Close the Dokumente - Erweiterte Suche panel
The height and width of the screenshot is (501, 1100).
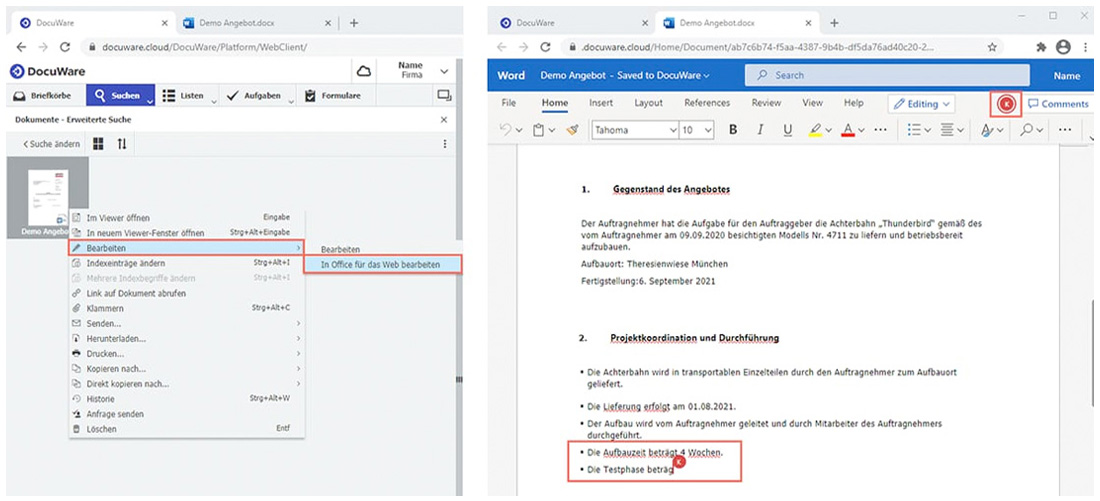[x=443, y=120]
